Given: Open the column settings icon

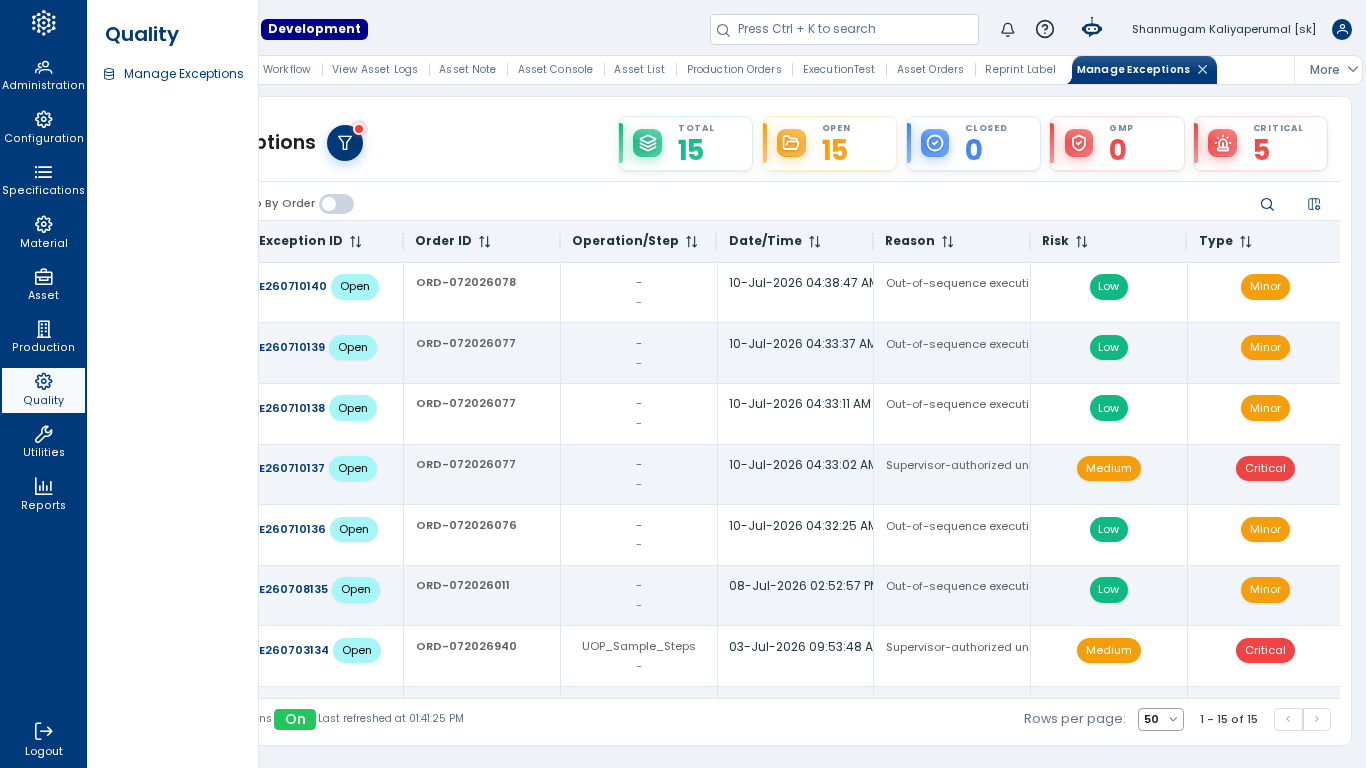Looking at the screenshot, I should tap(1314, 204).
